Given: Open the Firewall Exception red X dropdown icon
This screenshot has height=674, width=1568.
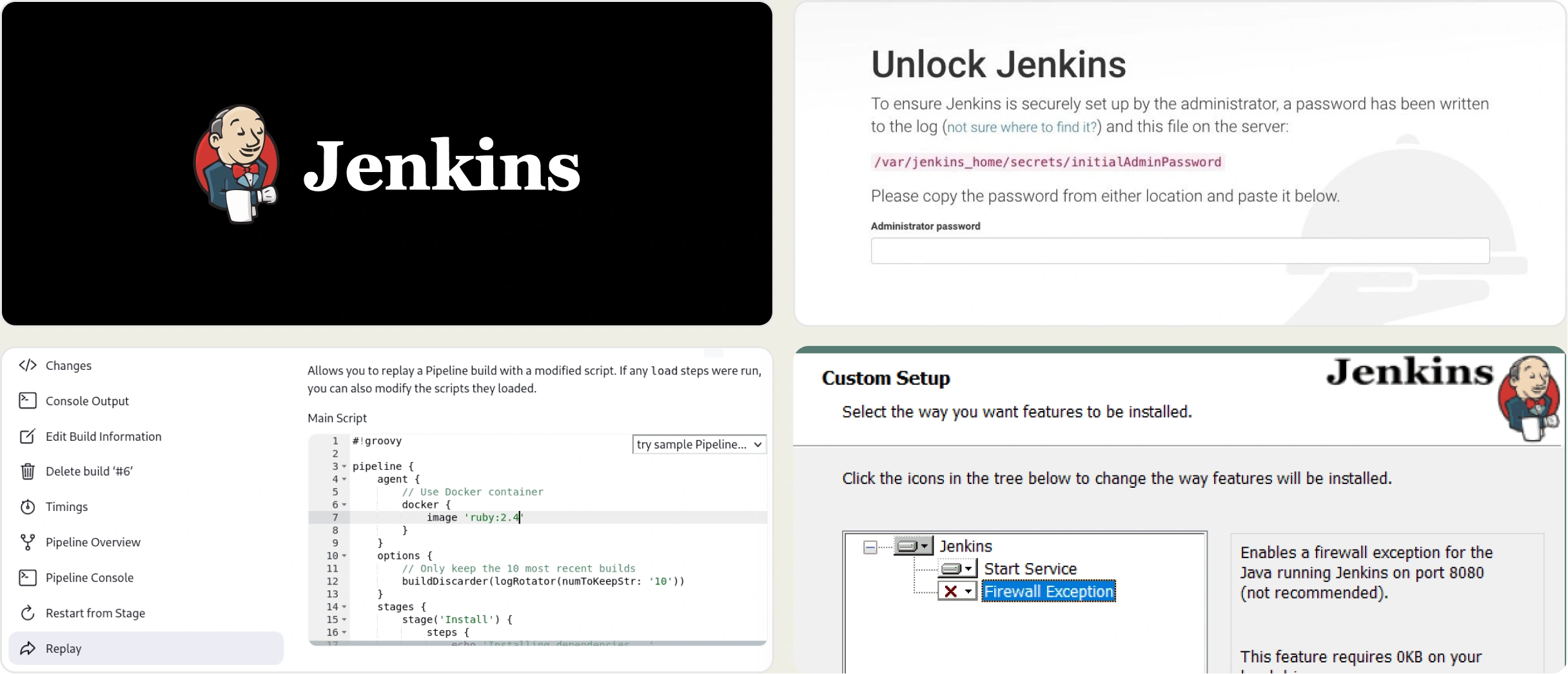Looking at the screenshot, I should tap(957, 592).
